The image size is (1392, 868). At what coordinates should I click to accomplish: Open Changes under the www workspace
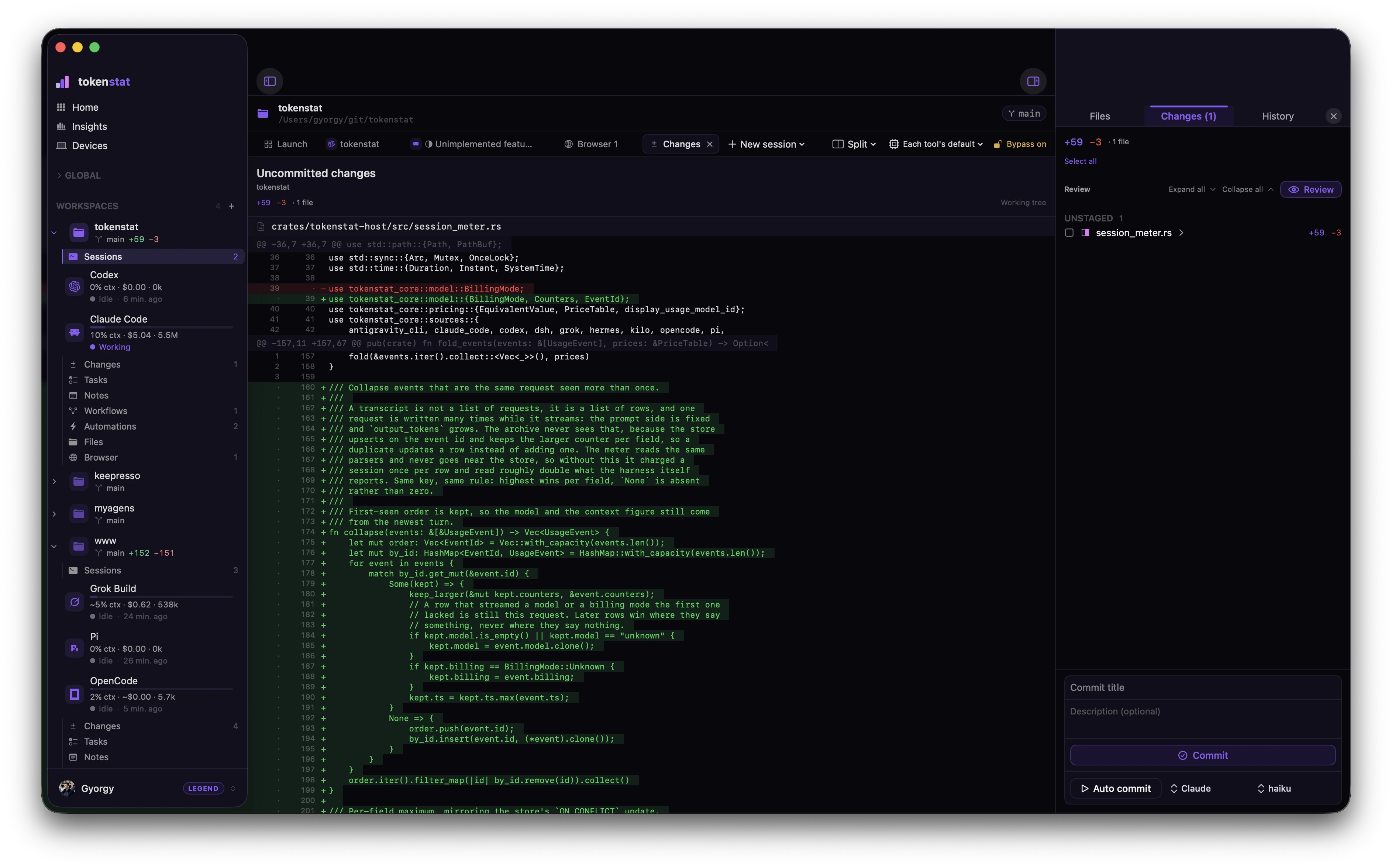click(x=153, y=726)
